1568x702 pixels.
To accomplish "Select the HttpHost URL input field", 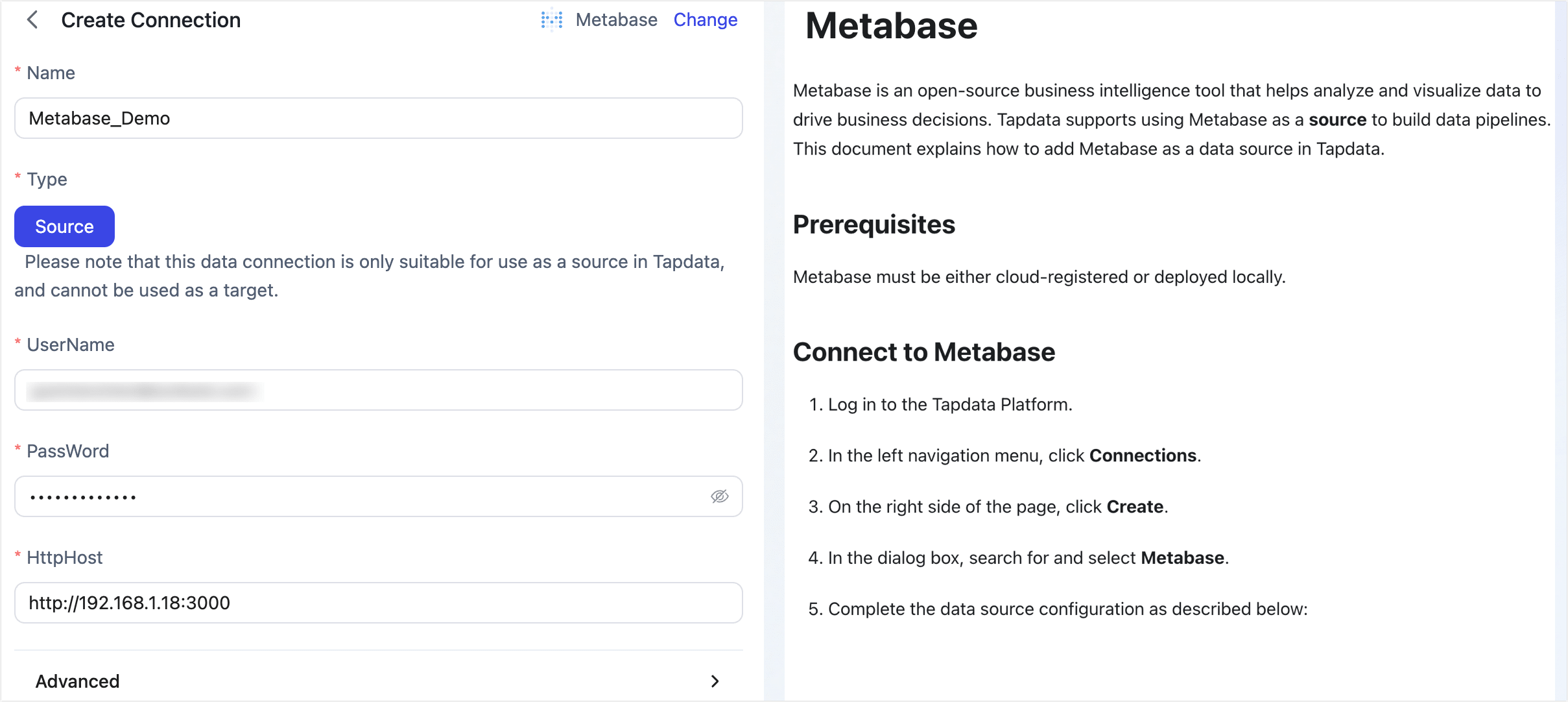I will coord(378,603).
